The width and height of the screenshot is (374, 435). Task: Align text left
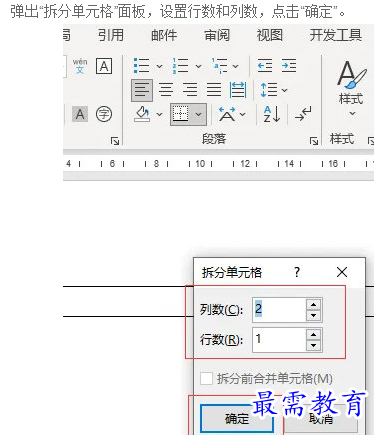142,90
